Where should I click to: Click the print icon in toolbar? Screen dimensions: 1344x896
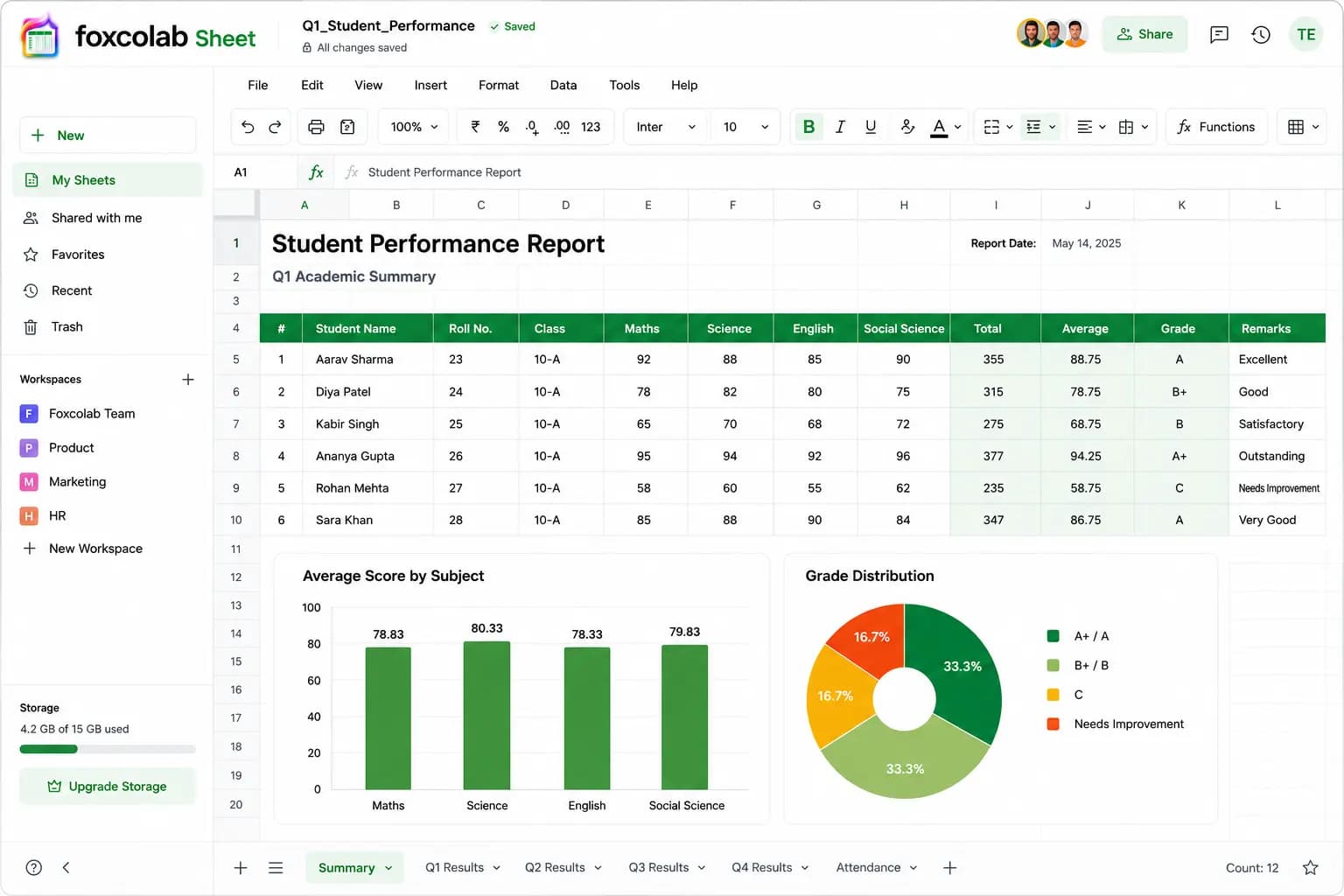pyautogui.click(x=316, y=127)
